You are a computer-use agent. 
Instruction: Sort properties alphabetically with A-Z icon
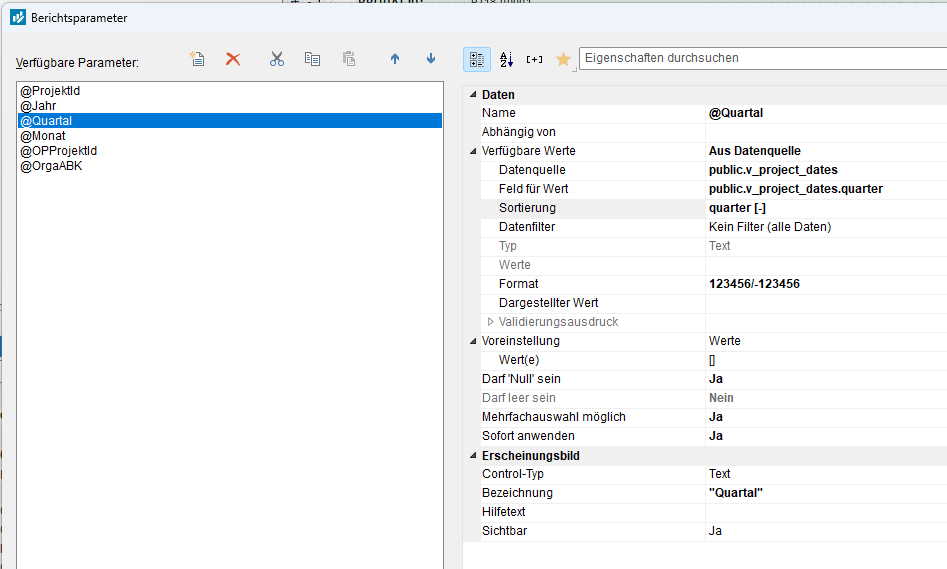[506, 59]
